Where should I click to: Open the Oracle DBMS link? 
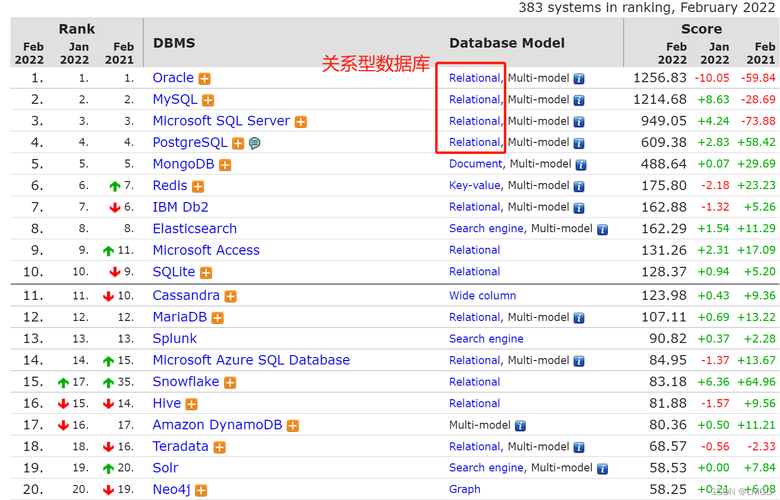173,78
